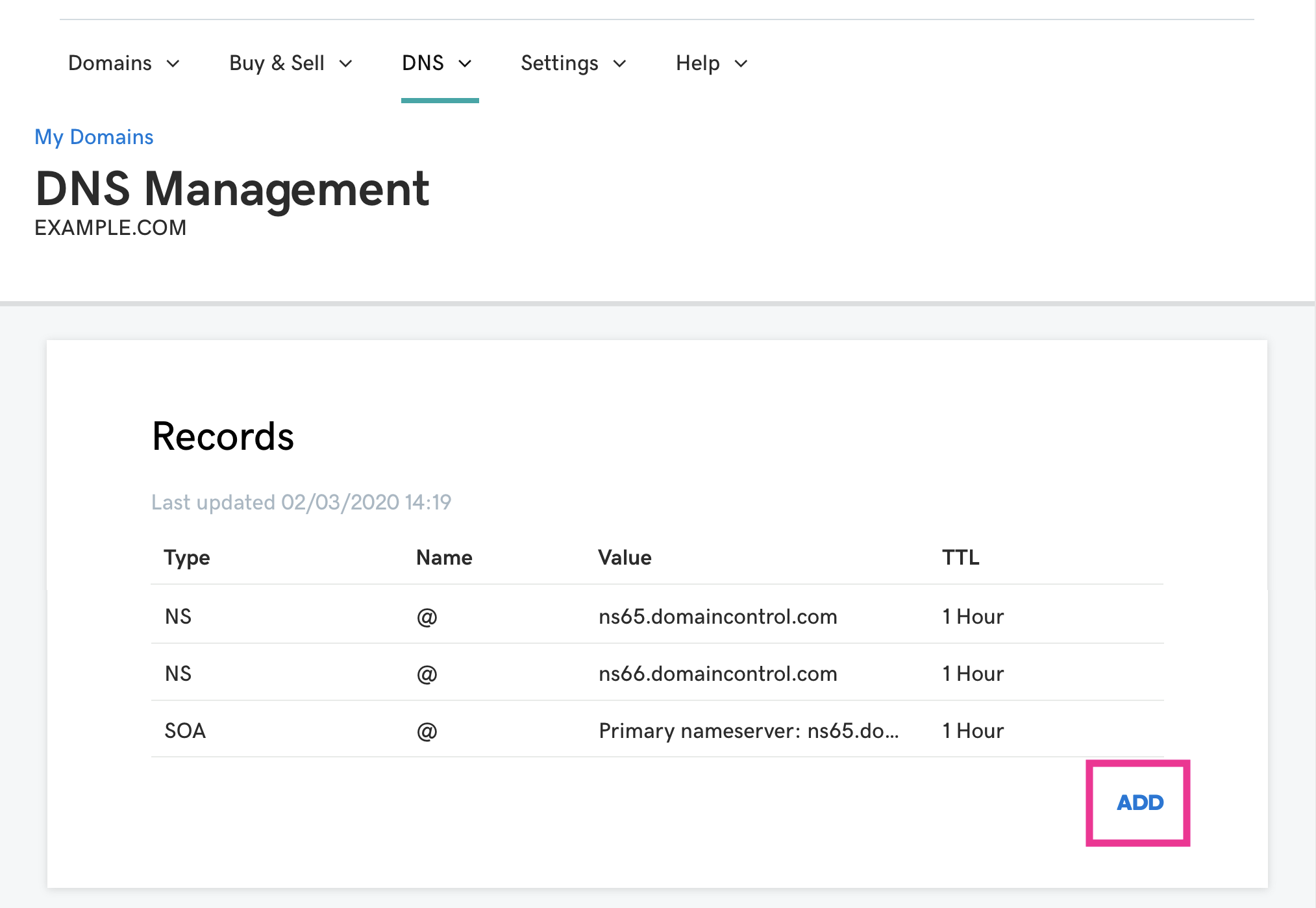Select the DNS menu tab

tap(437, 63)
